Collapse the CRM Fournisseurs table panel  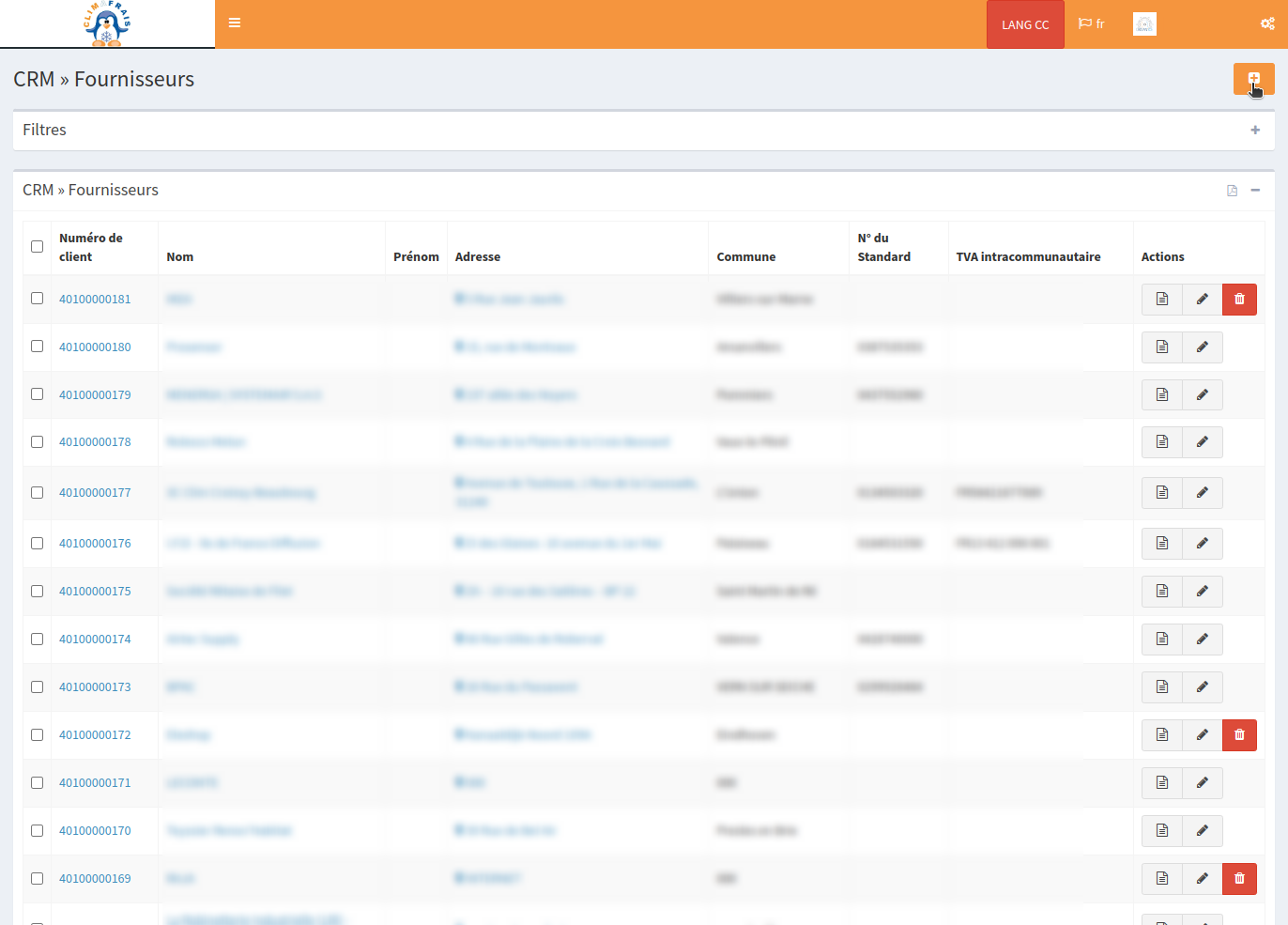coord(1255,190)
